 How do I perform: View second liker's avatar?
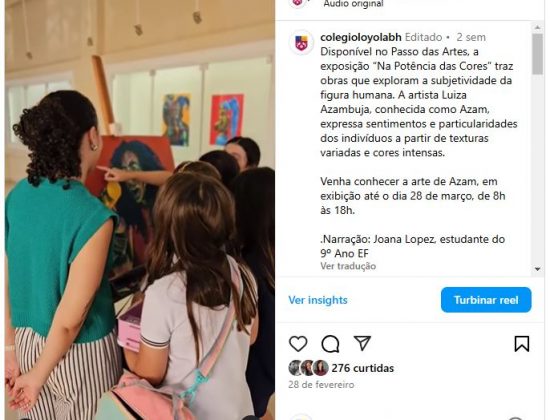308,368
